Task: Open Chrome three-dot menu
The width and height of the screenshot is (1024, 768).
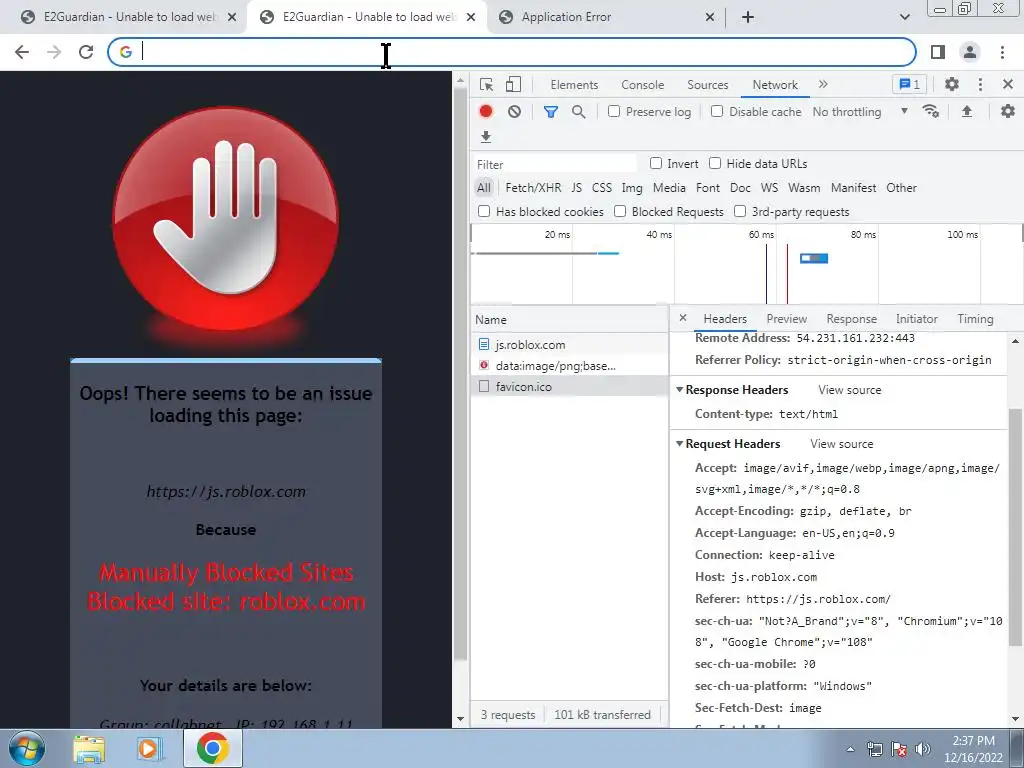Action: pos(1002,52)
